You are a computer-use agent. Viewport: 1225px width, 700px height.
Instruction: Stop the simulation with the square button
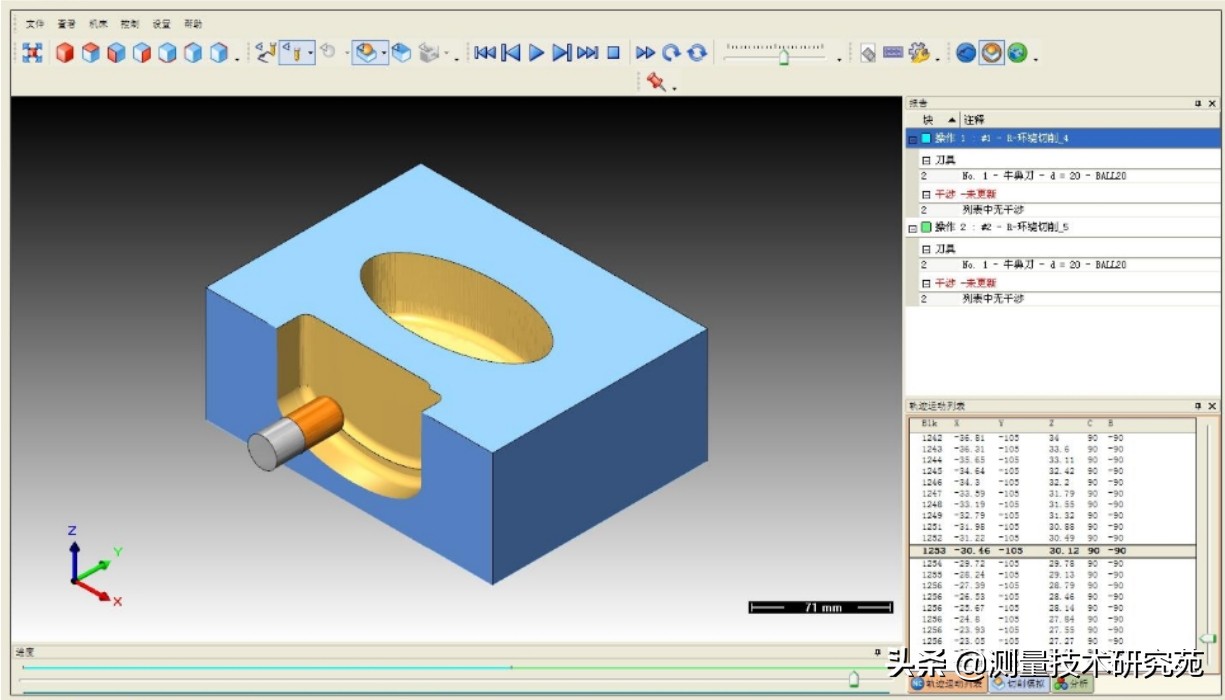tap(614, 53)
